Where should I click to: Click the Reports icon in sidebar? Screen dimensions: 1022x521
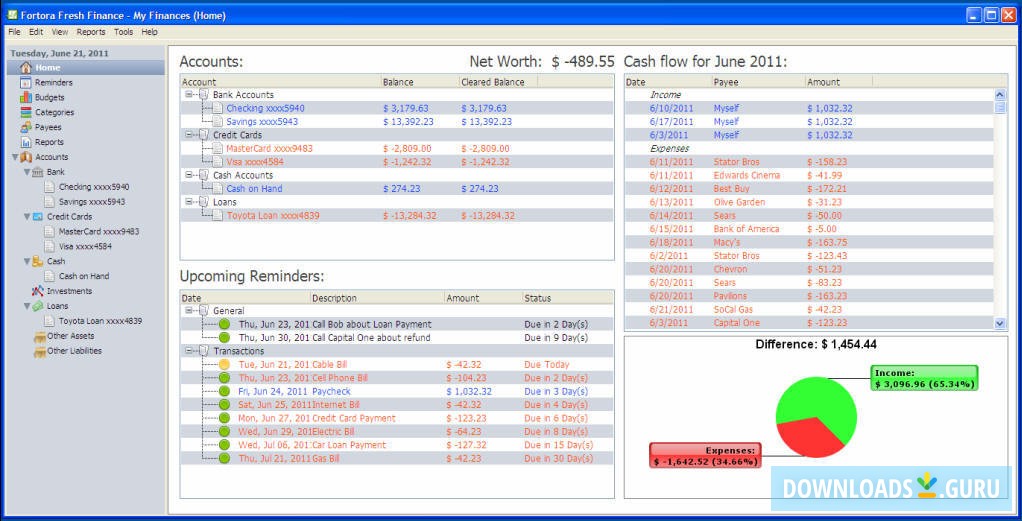coord(26,142)
